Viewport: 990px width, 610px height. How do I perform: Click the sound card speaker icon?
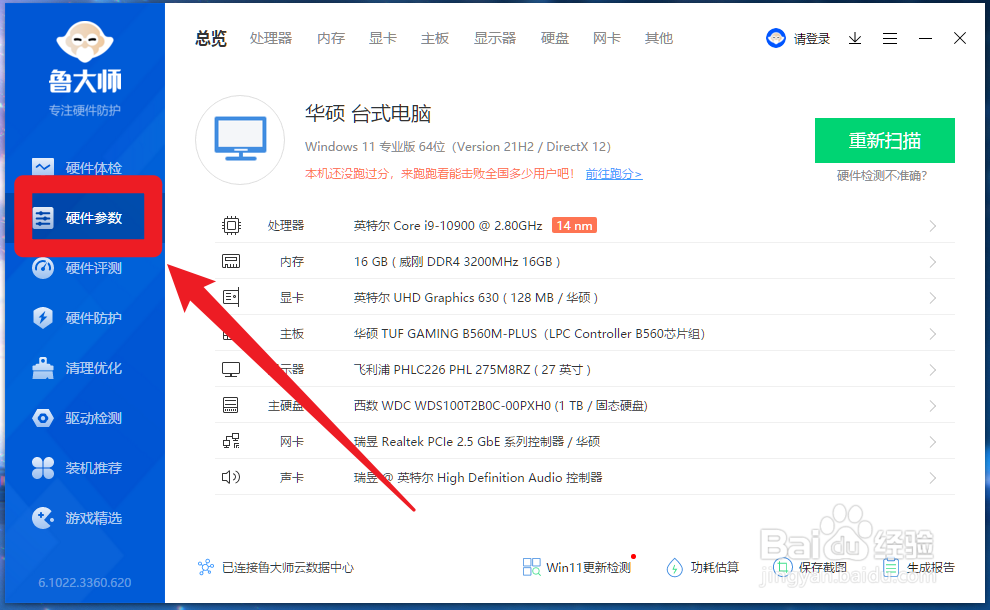[231, 477]
